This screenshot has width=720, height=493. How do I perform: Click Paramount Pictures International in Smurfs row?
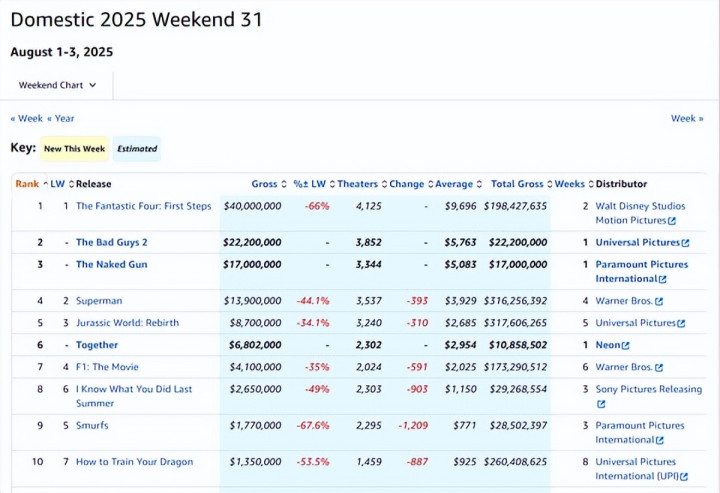point(640,432)
